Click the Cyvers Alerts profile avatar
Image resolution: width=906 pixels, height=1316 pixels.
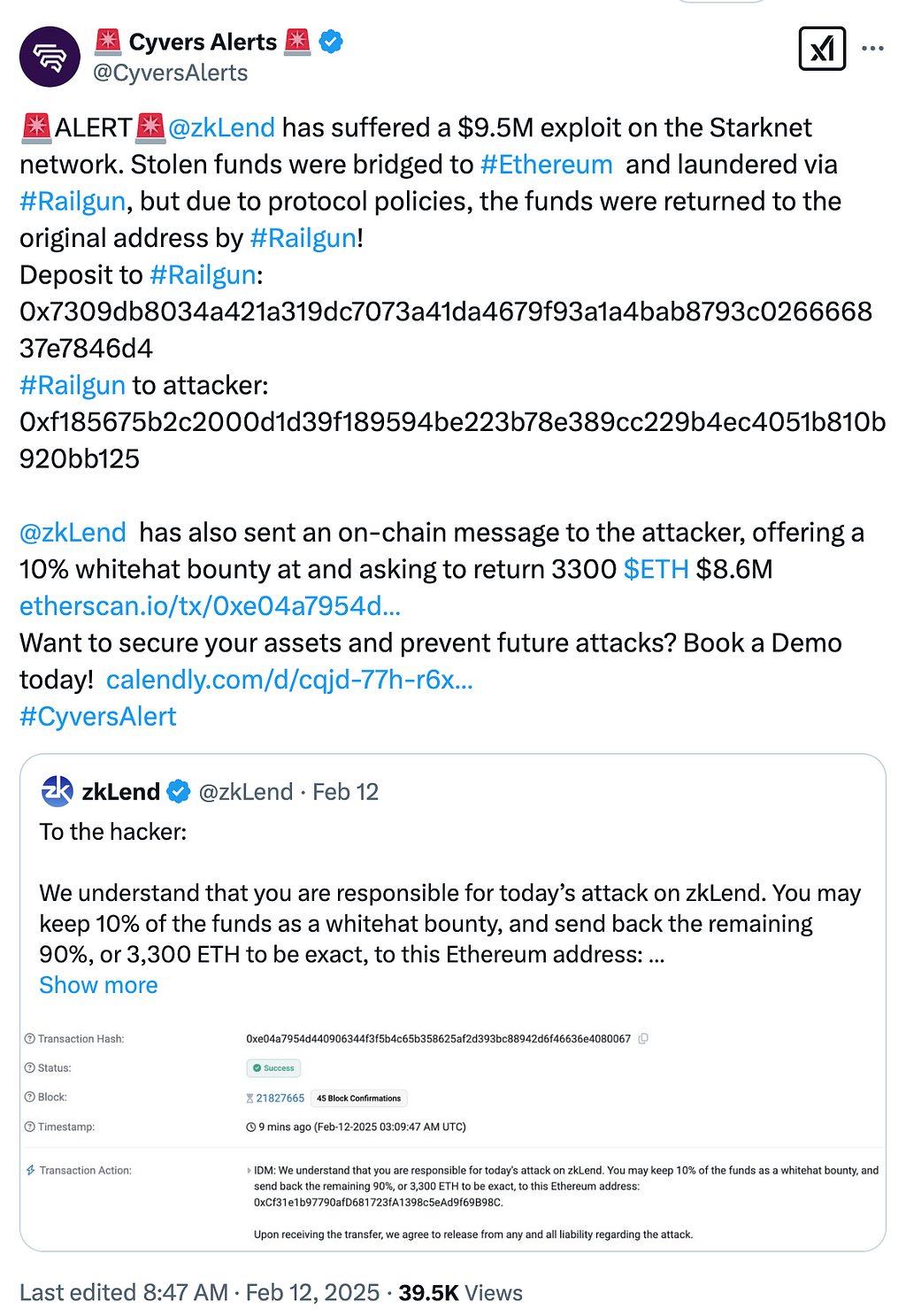pos(50,57)
